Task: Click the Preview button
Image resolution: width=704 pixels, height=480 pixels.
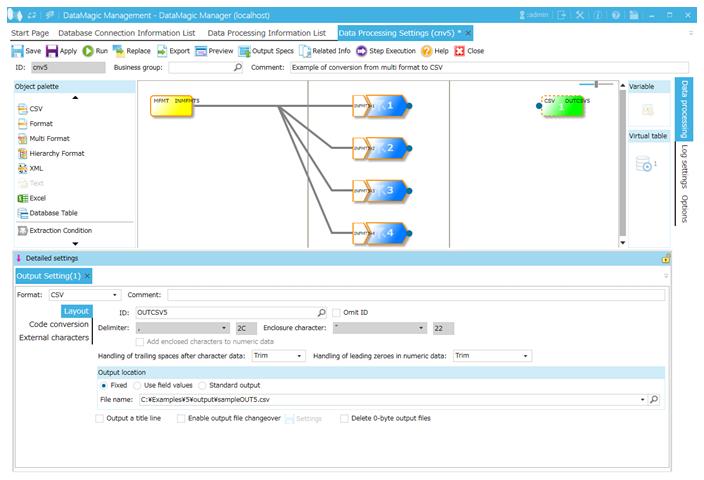Action: click(214, 51)
